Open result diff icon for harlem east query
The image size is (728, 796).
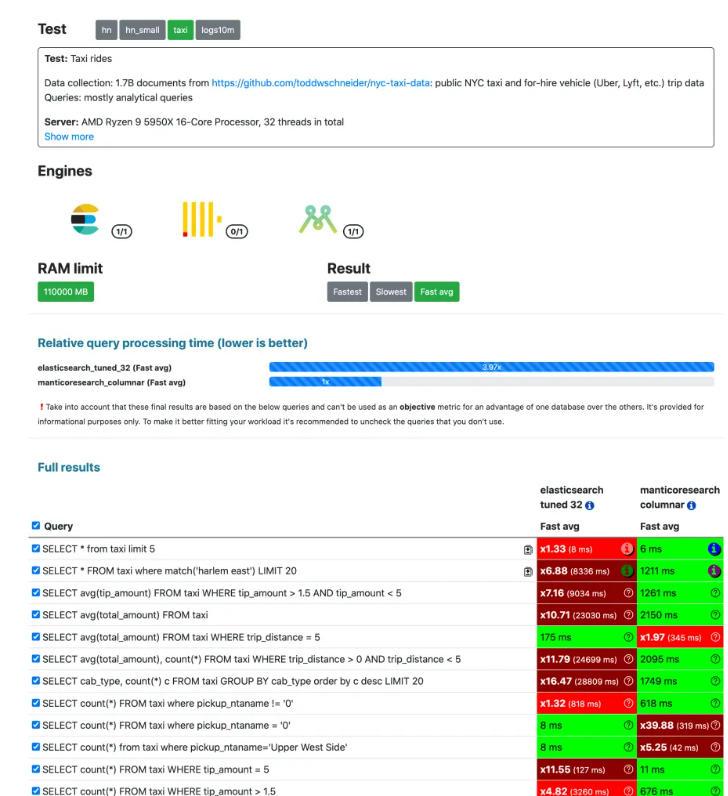(x=528, y=572)
